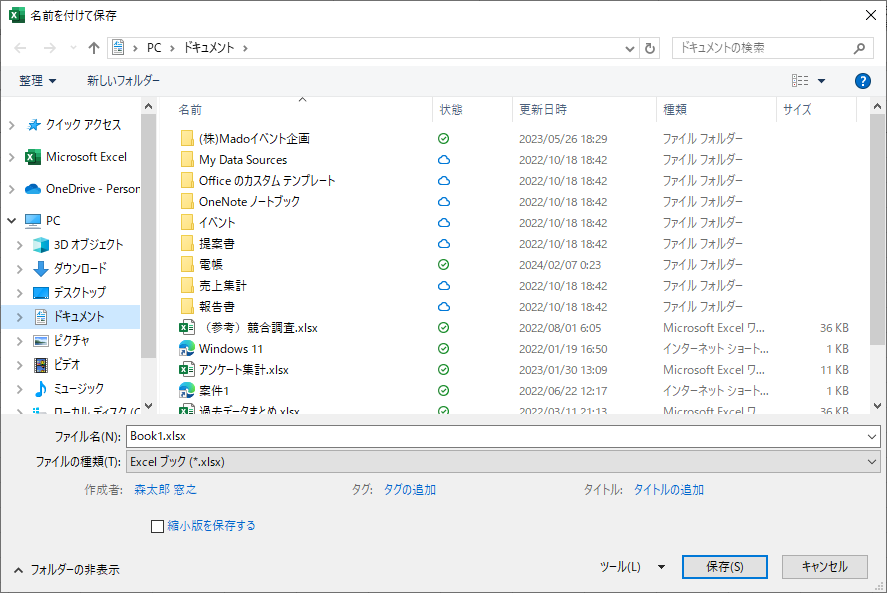Expand the address bar history dropdown

630,49
